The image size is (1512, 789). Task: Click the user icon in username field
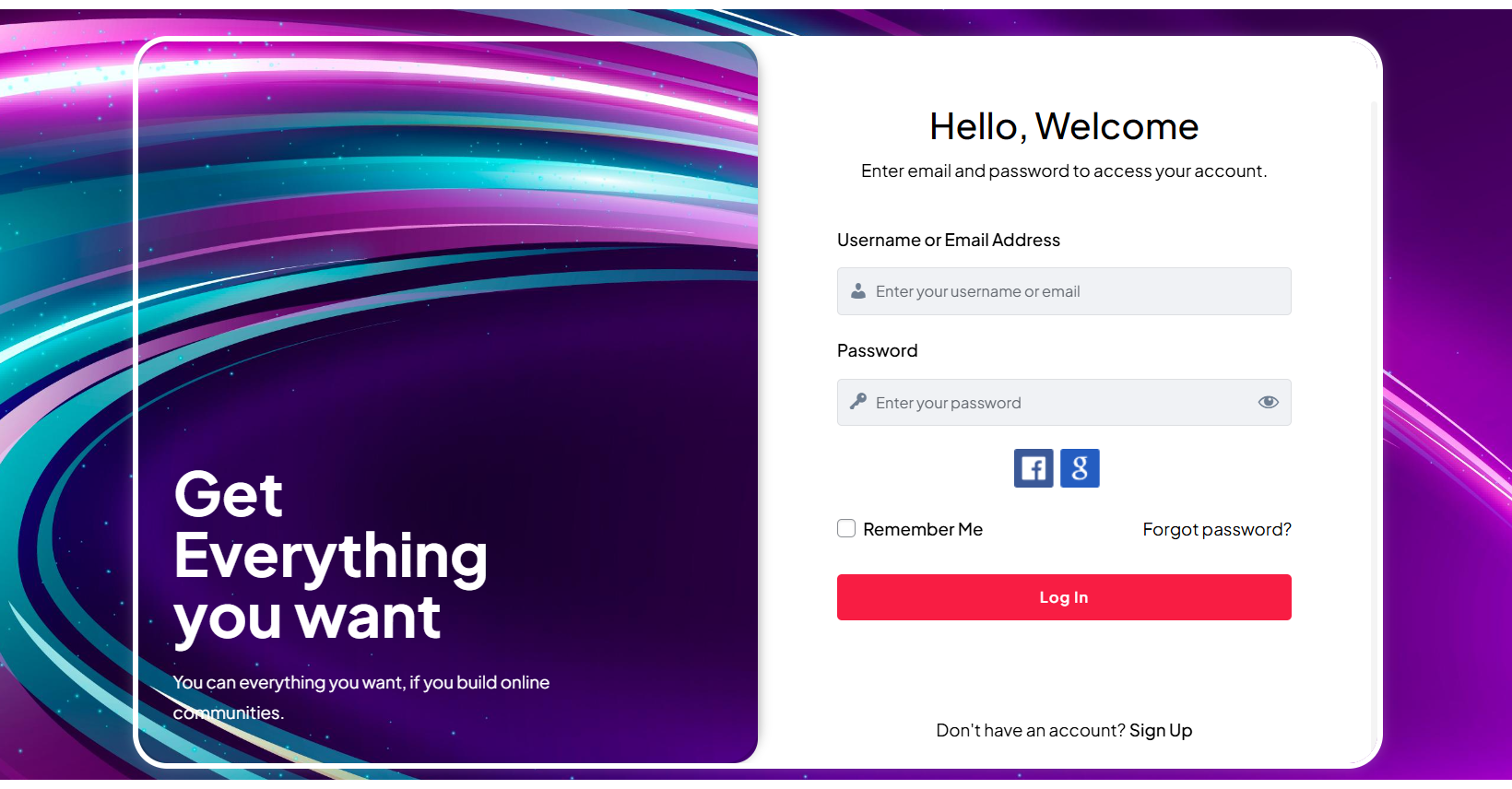[x=858, y=291]
